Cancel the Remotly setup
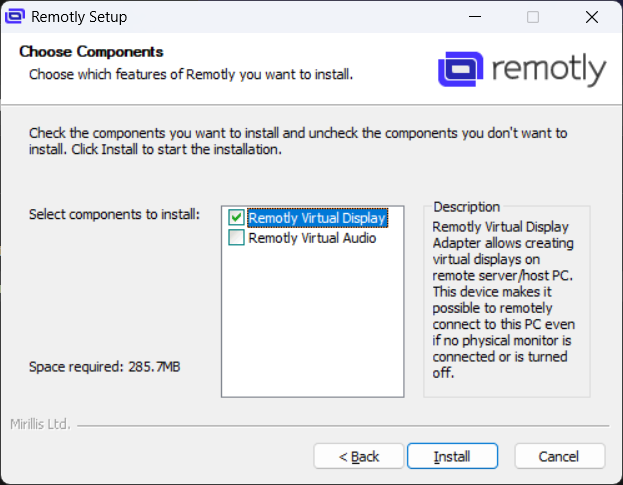 coord(559,456)
